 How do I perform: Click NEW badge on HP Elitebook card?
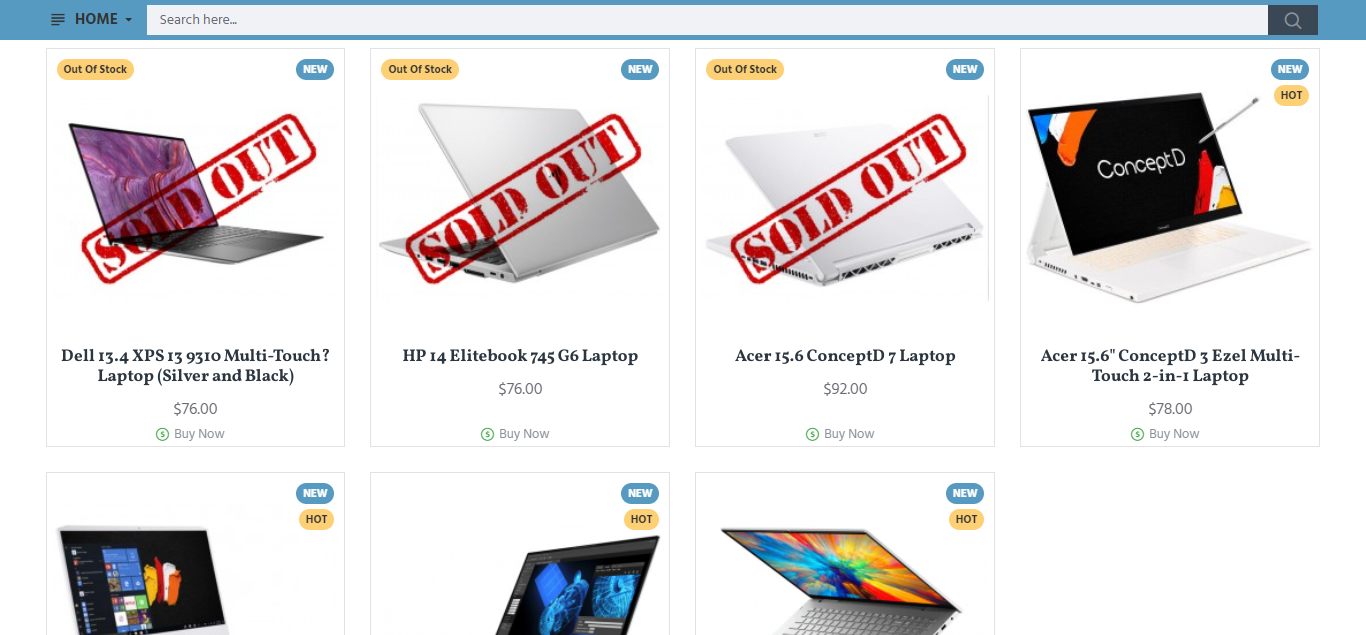click(640, 69)
